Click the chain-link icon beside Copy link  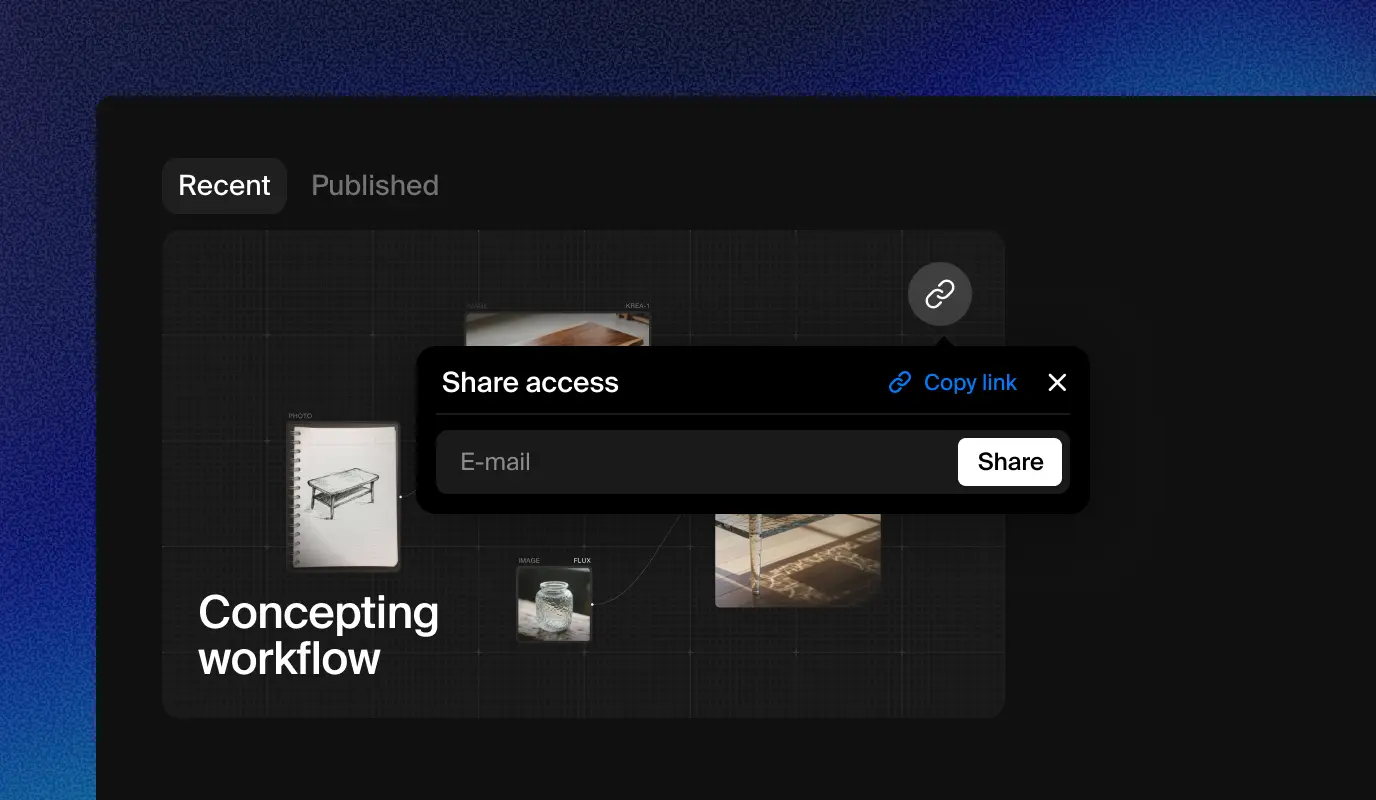899,382
